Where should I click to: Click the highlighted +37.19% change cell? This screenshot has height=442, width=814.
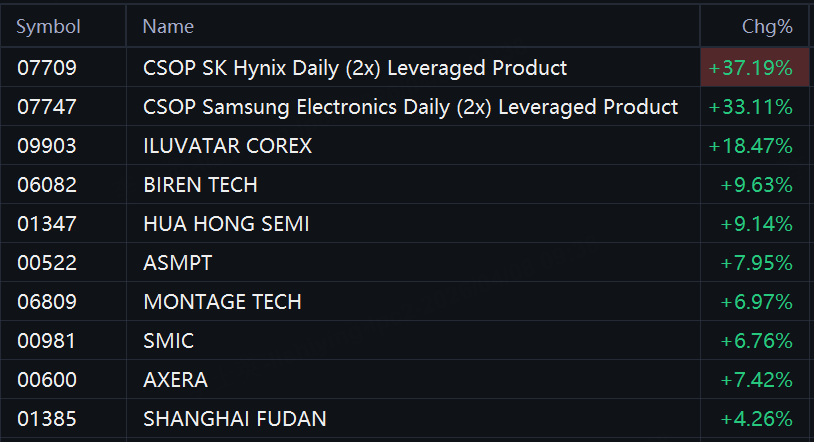coord(750,68)
